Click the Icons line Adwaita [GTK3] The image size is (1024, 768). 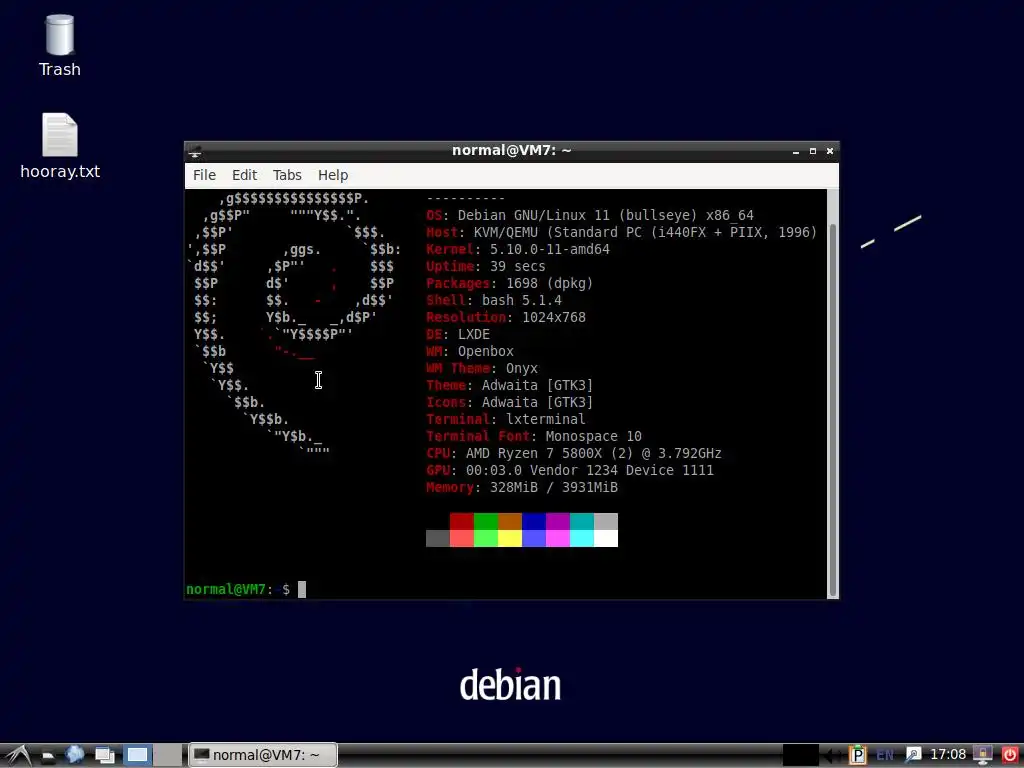(509, 402)
